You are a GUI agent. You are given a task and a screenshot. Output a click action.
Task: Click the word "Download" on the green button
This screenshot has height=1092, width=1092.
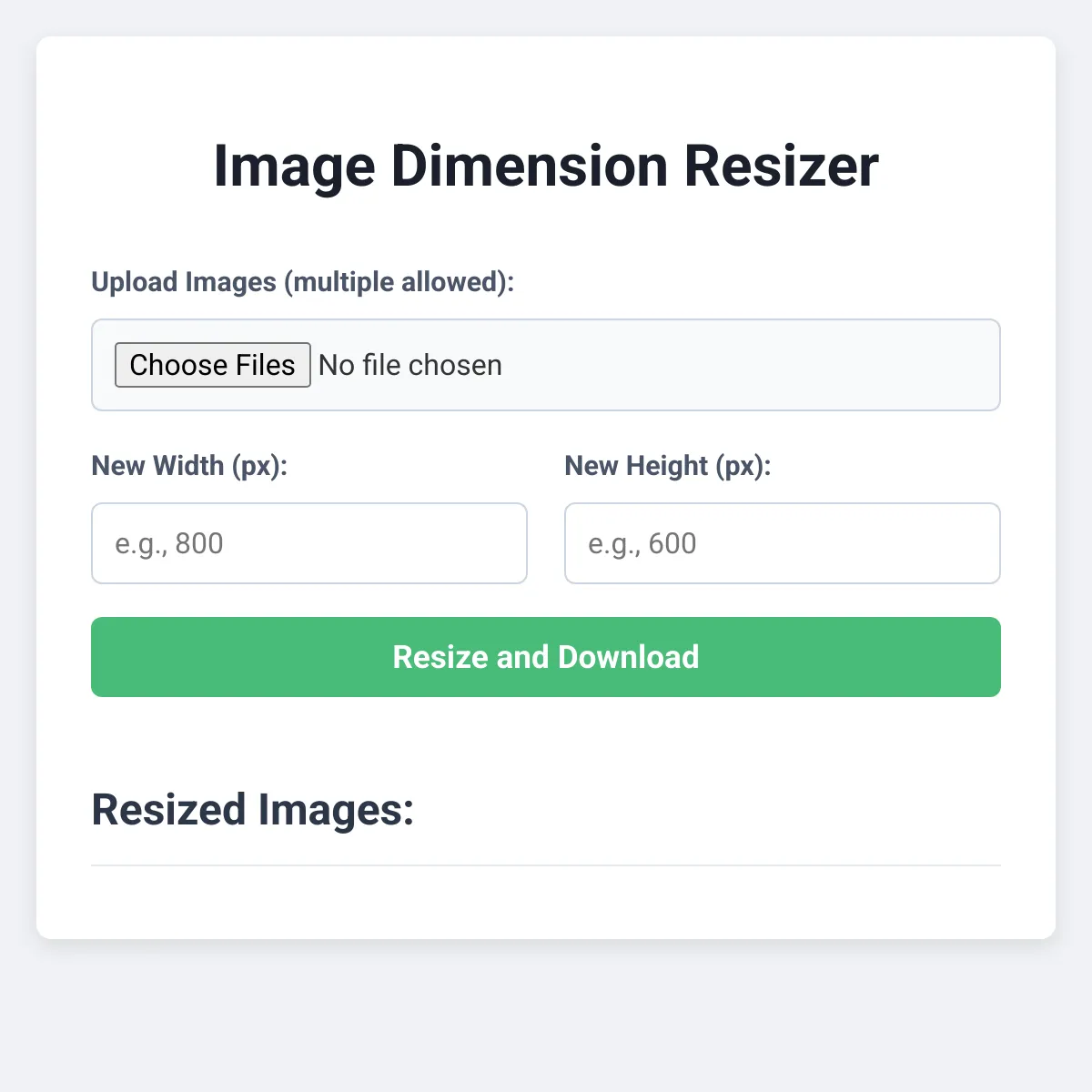click(x=628, y=657)
